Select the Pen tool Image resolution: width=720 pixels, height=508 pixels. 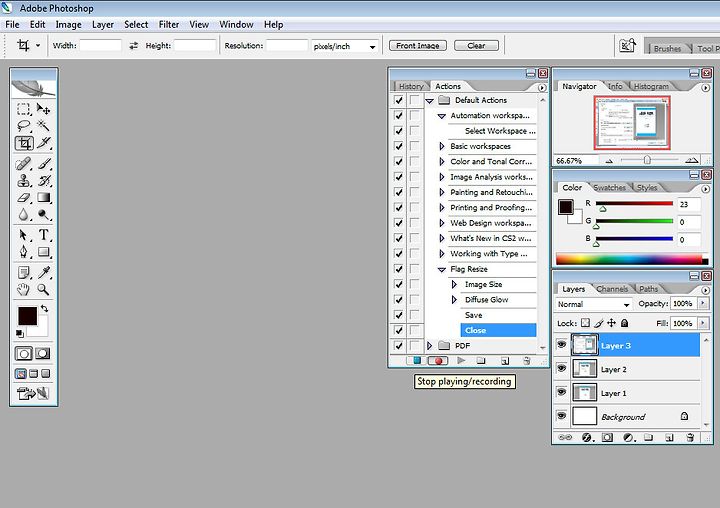pyautogui.click(x=24, y=252)
